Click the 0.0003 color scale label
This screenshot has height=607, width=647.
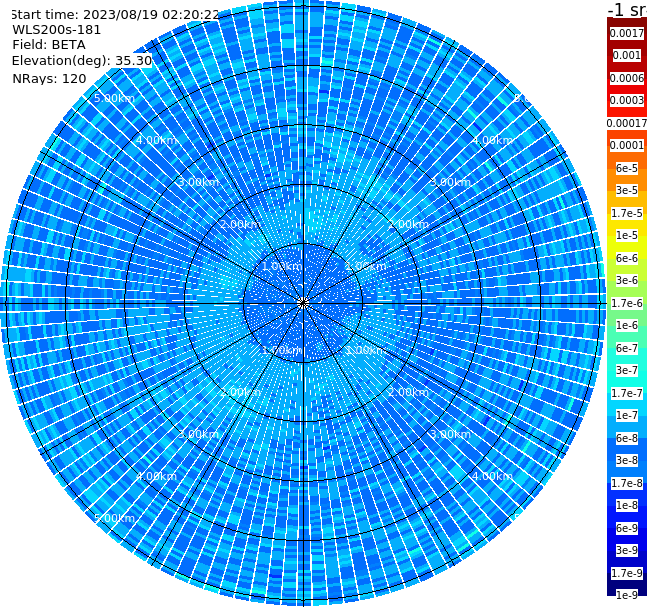point(627,100)
